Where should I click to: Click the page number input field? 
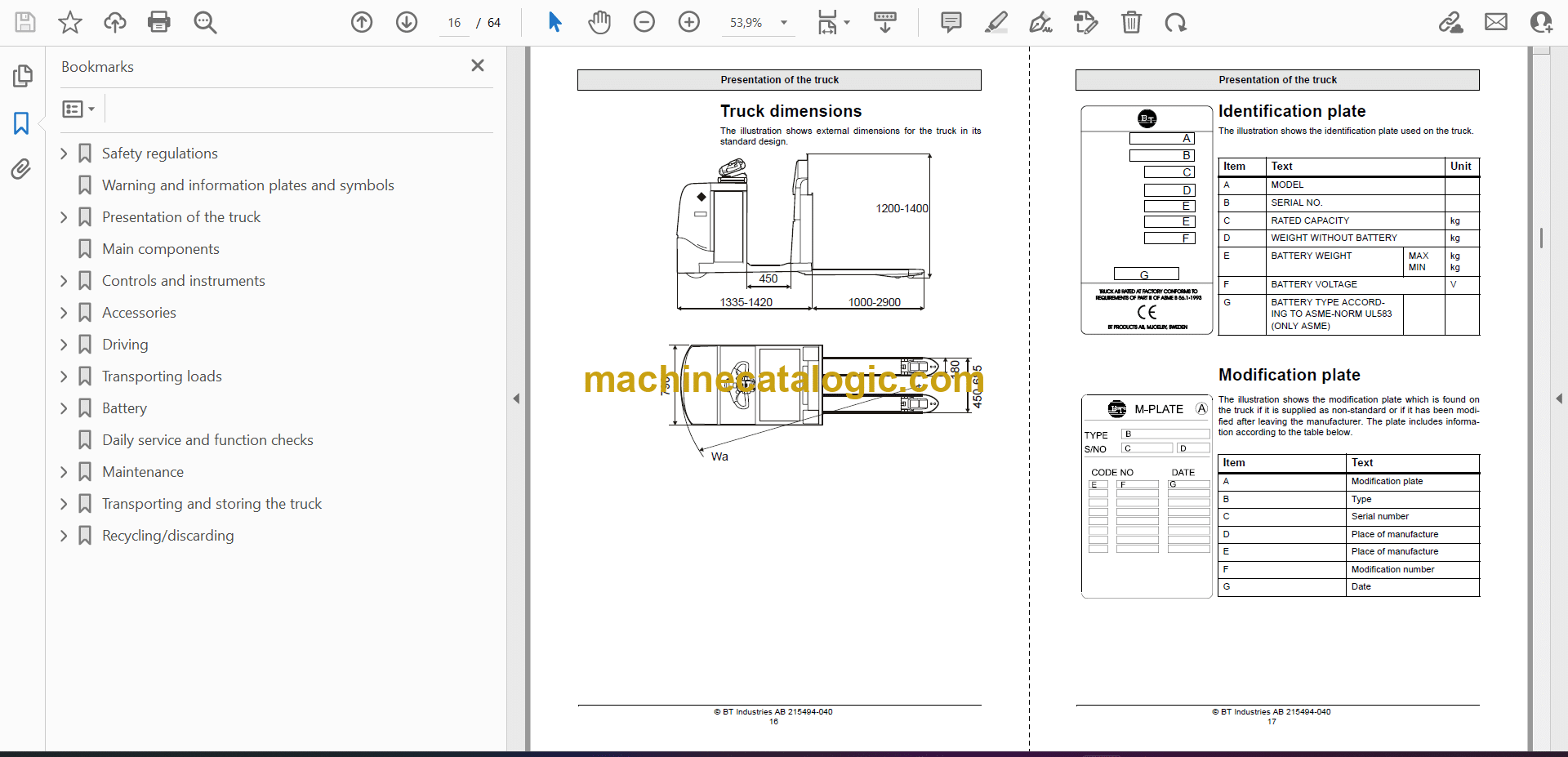(x=454, y=23)
